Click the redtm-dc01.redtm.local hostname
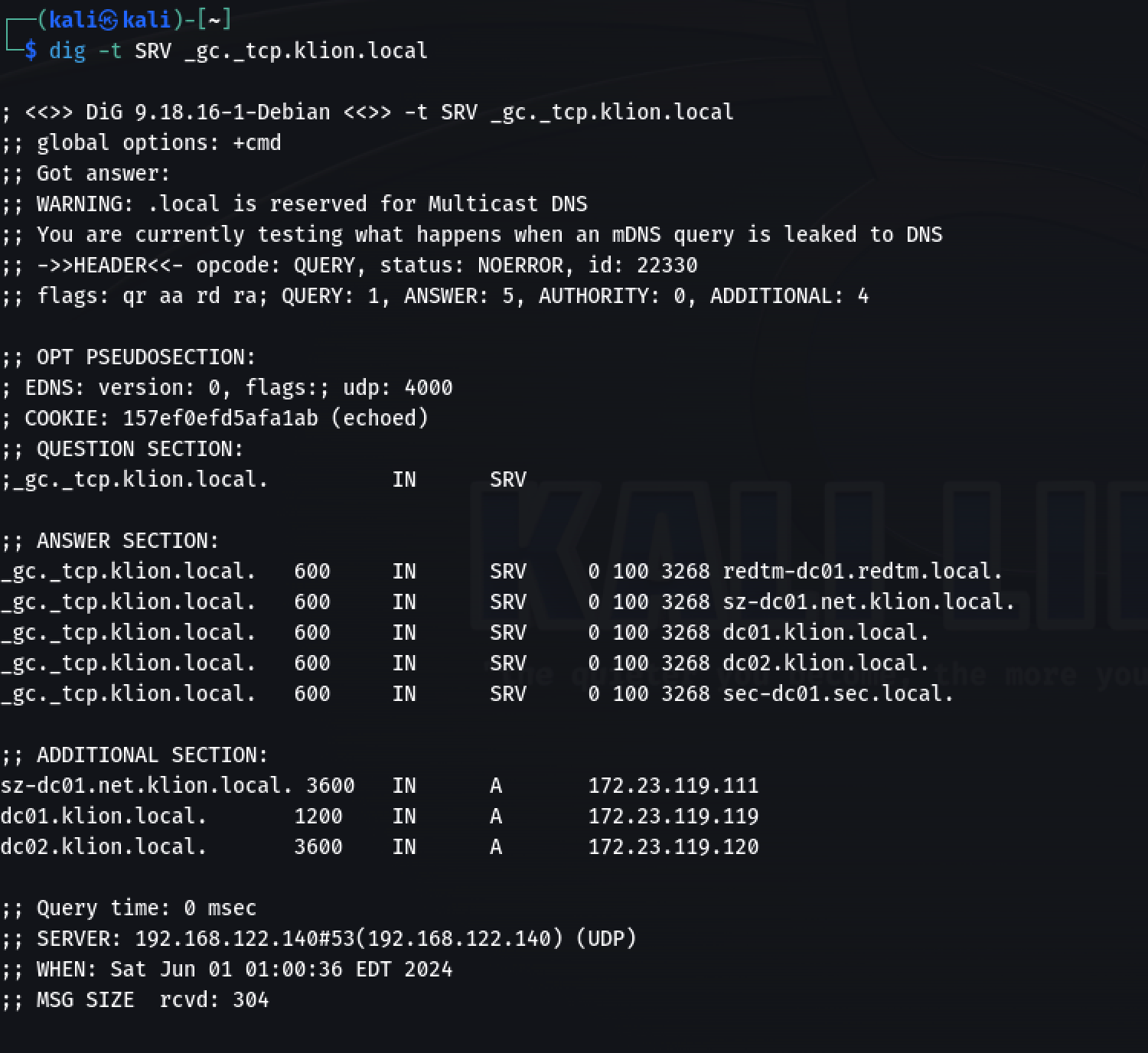The height and width of the screenshot is (1053, 1148). pyautogui.click(x=862, y=572)
